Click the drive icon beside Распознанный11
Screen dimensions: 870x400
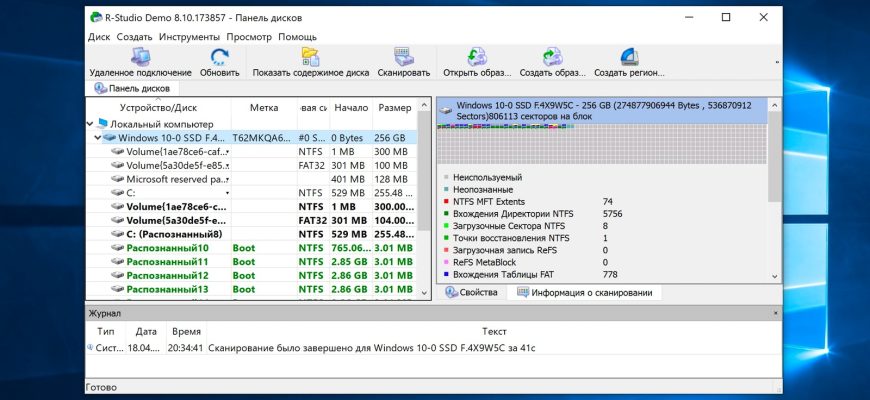click(118, 262)
